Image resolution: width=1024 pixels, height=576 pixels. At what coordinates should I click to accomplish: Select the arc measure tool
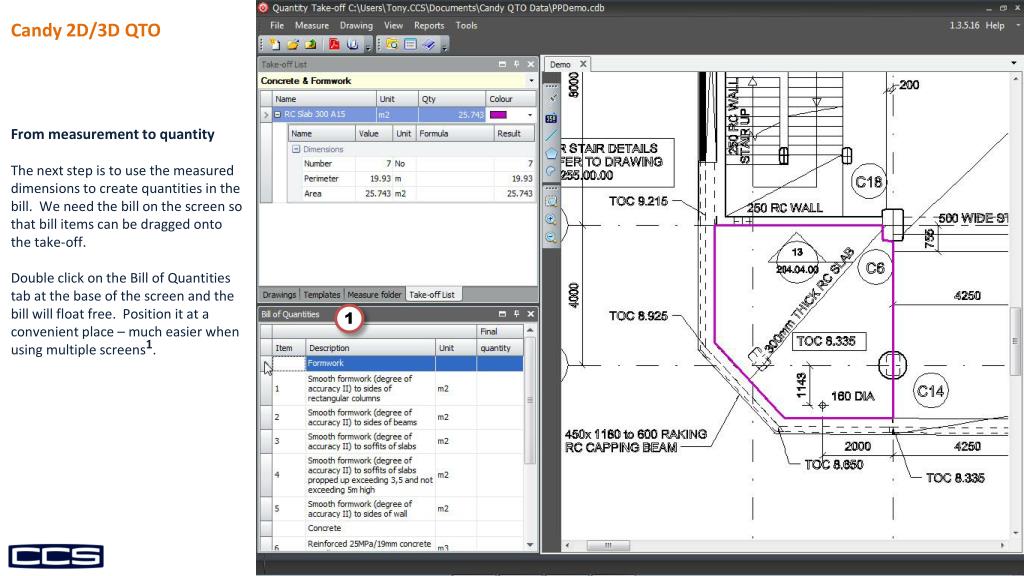[551, 172]
